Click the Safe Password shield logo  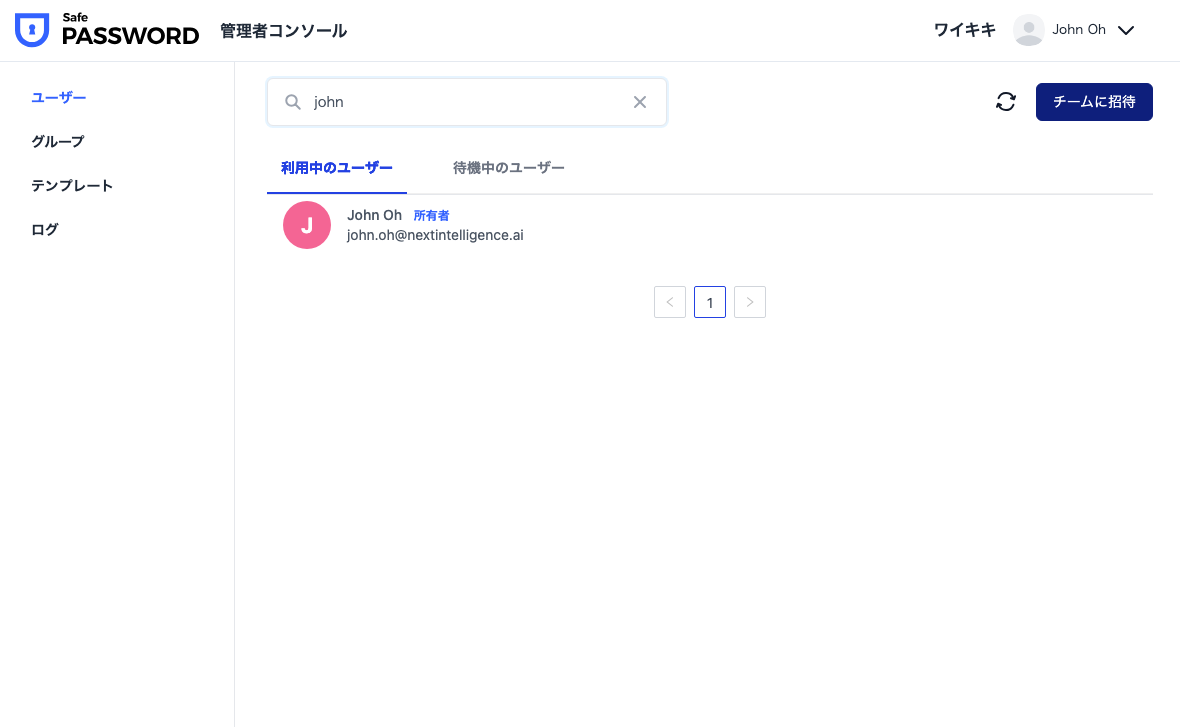tap(32, 30)
